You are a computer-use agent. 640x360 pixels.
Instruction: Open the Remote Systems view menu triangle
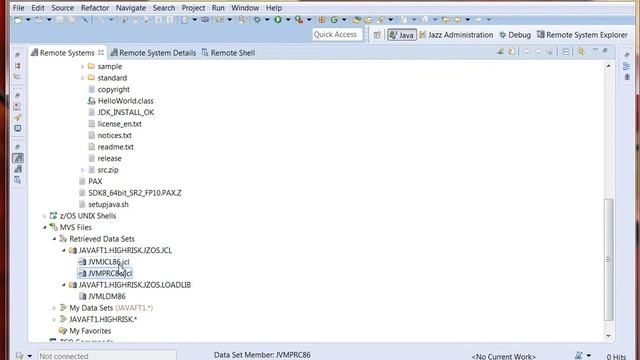pos(596,50)
